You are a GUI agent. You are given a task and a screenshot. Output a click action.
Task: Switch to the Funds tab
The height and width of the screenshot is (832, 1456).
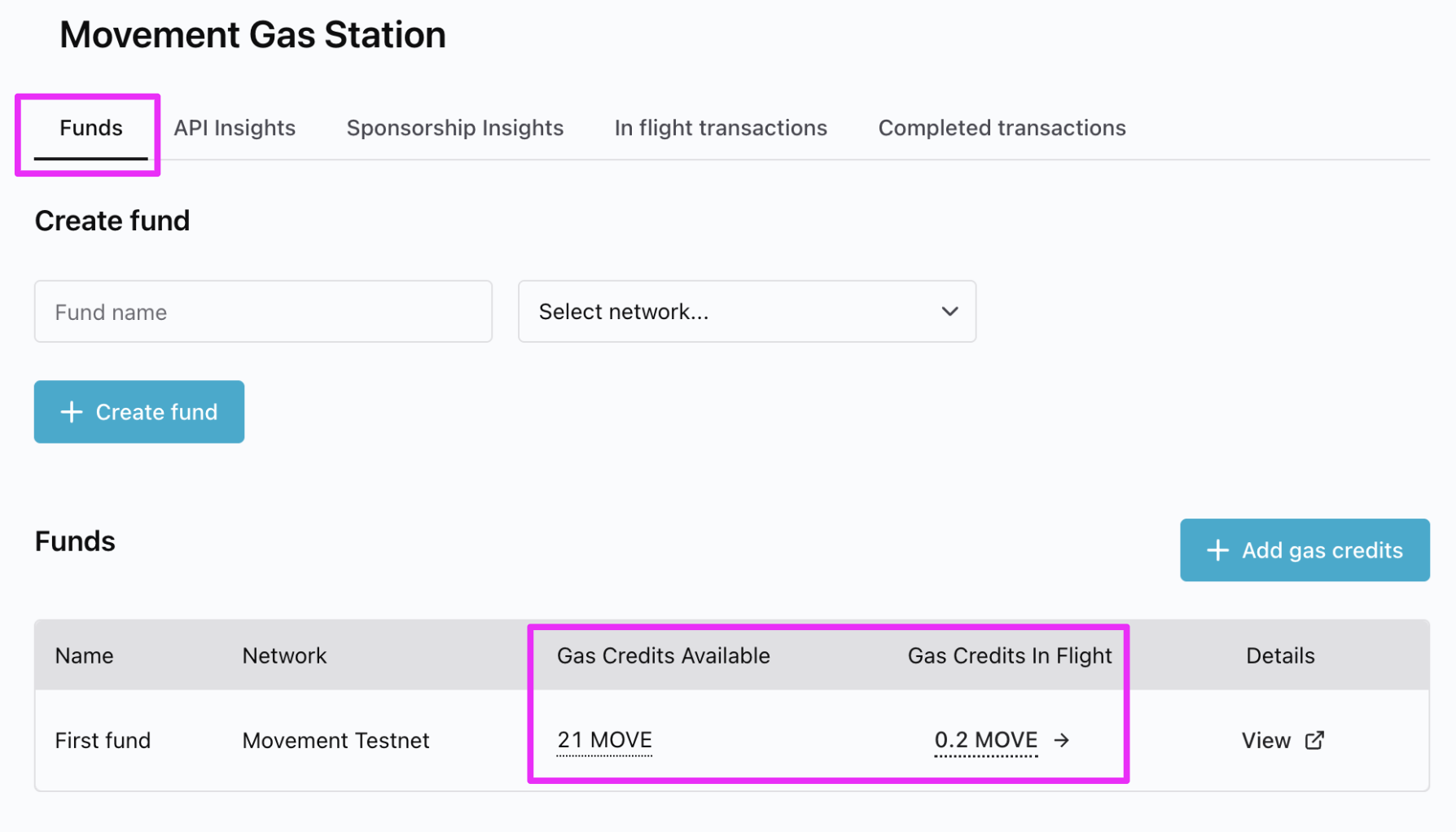91,128
